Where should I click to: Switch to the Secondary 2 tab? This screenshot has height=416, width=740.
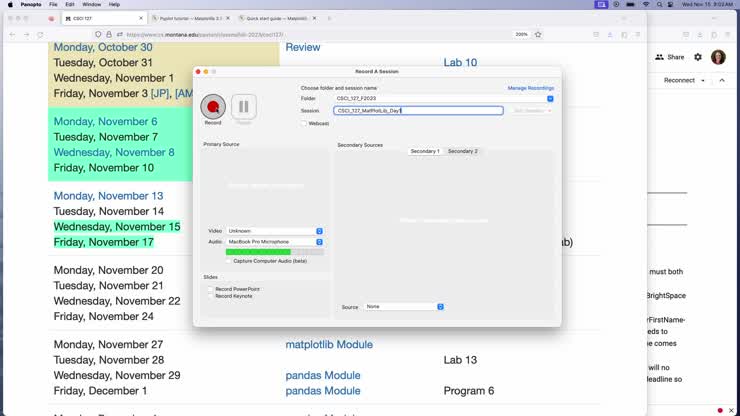462,151
